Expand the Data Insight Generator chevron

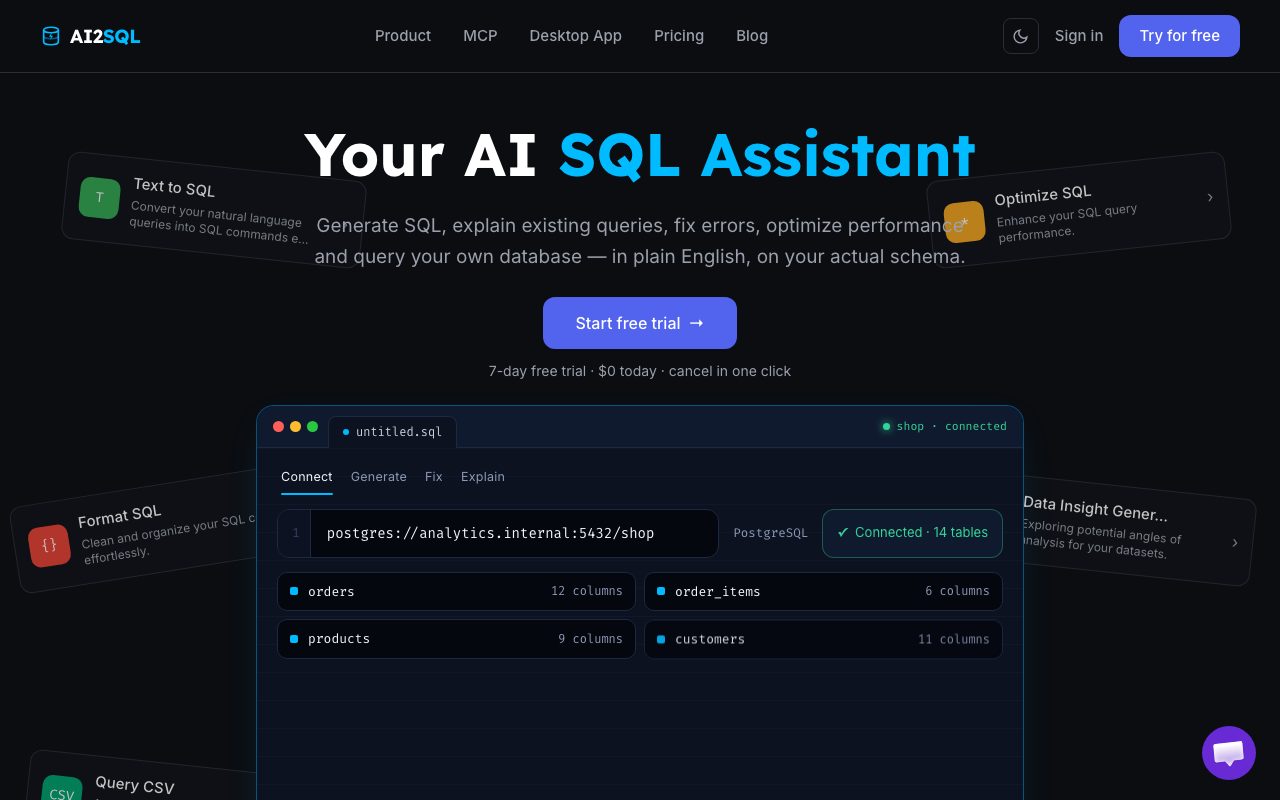[x=1235, y=542]
